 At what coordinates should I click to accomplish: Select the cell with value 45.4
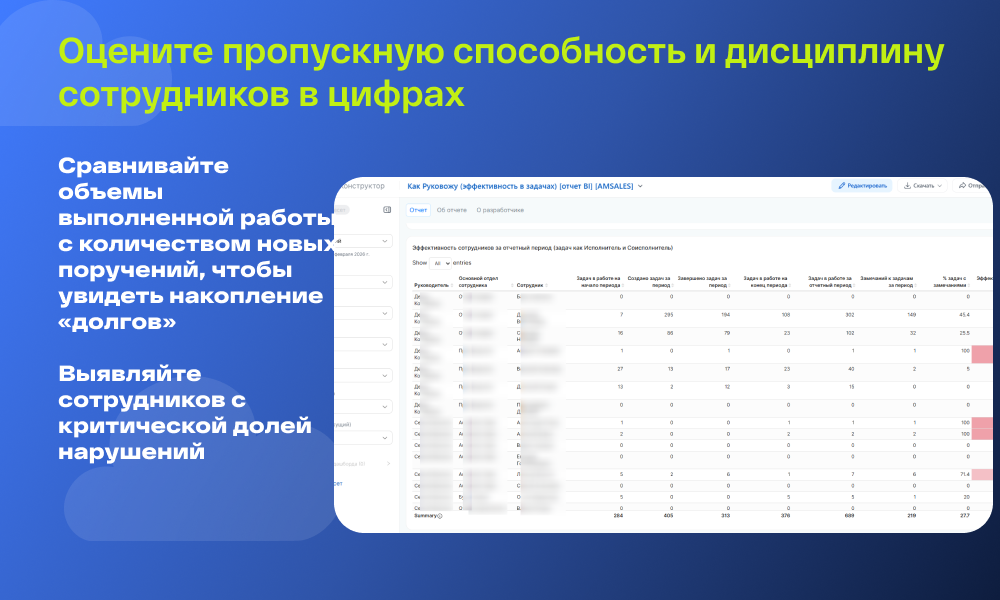964,314
